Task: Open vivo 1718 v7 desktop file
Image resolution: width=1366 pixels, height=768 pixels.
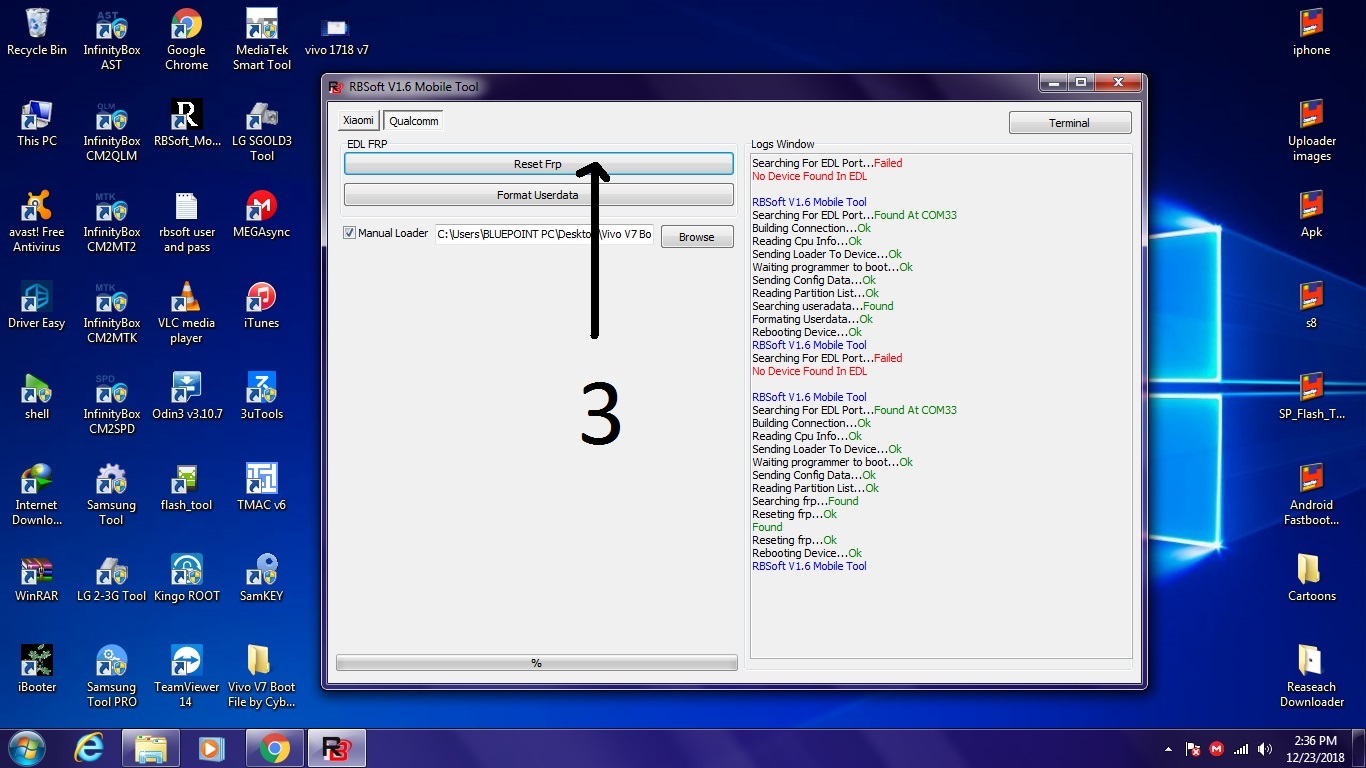Action: pyautogui.click(x=336, y=36)
